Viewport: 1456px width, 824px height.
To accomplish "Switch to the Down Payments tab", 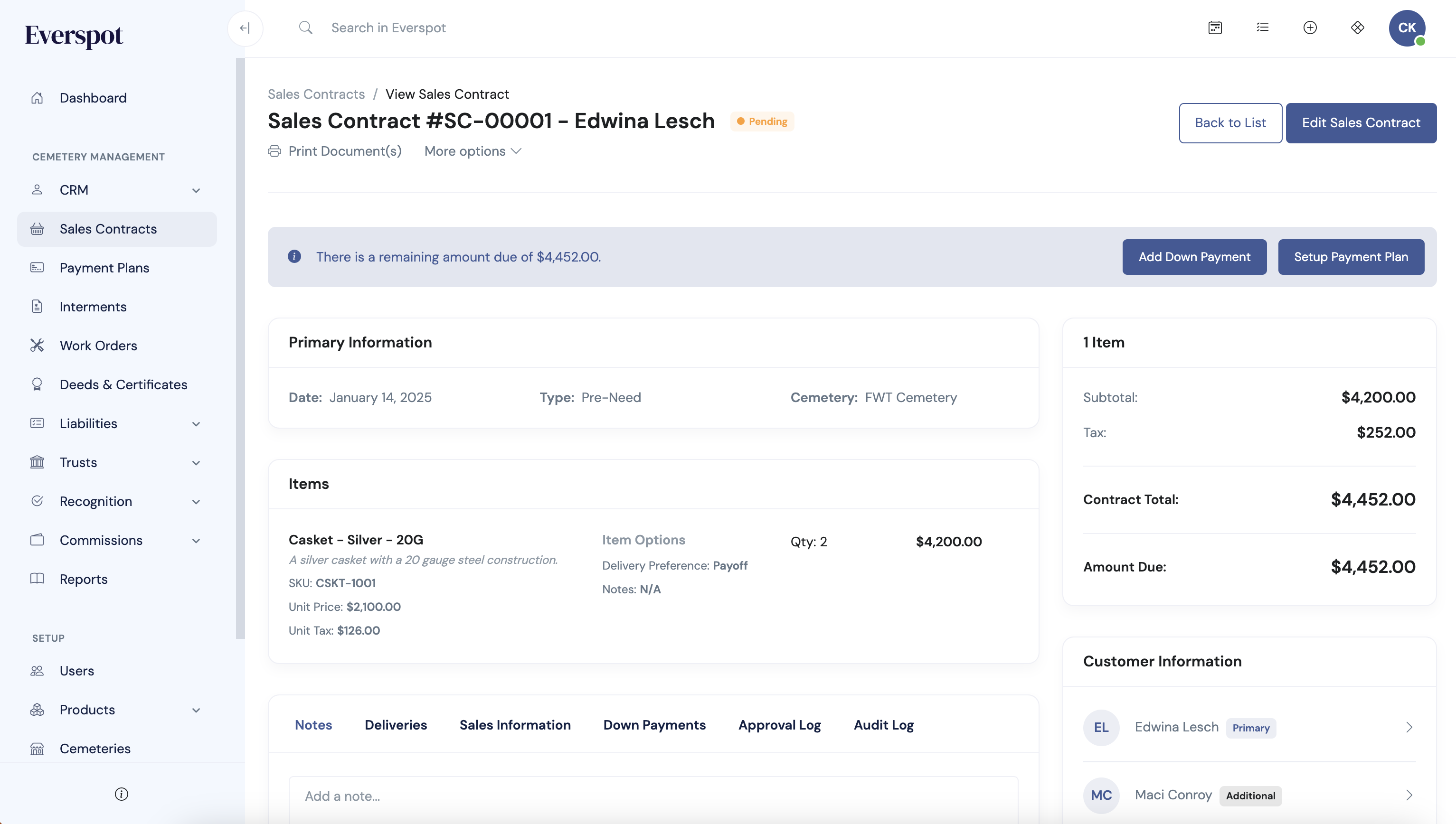I will (x=654, y=724).
